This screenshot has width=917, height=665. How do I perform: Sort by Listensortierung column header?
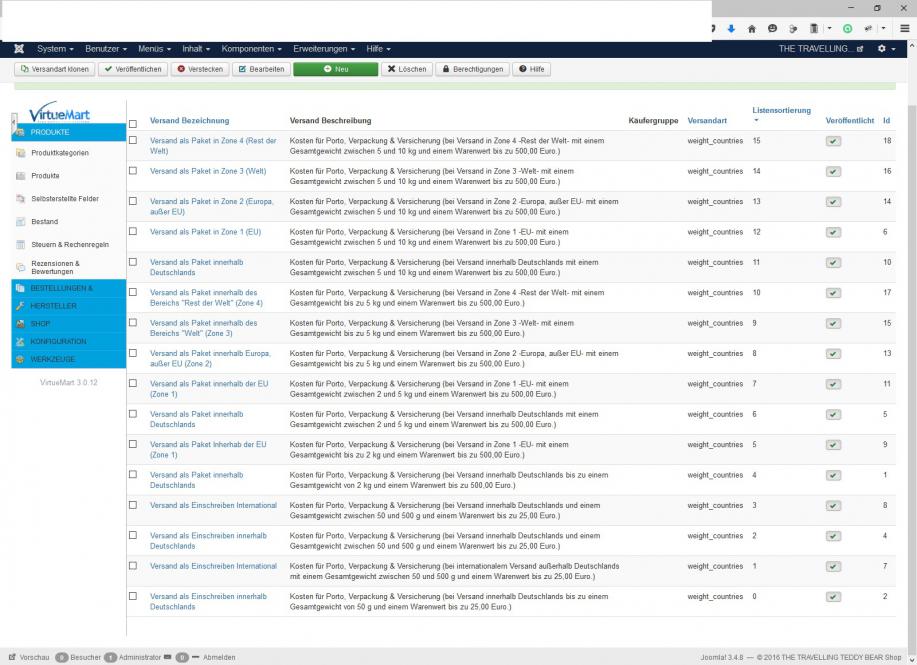(781, 110)
